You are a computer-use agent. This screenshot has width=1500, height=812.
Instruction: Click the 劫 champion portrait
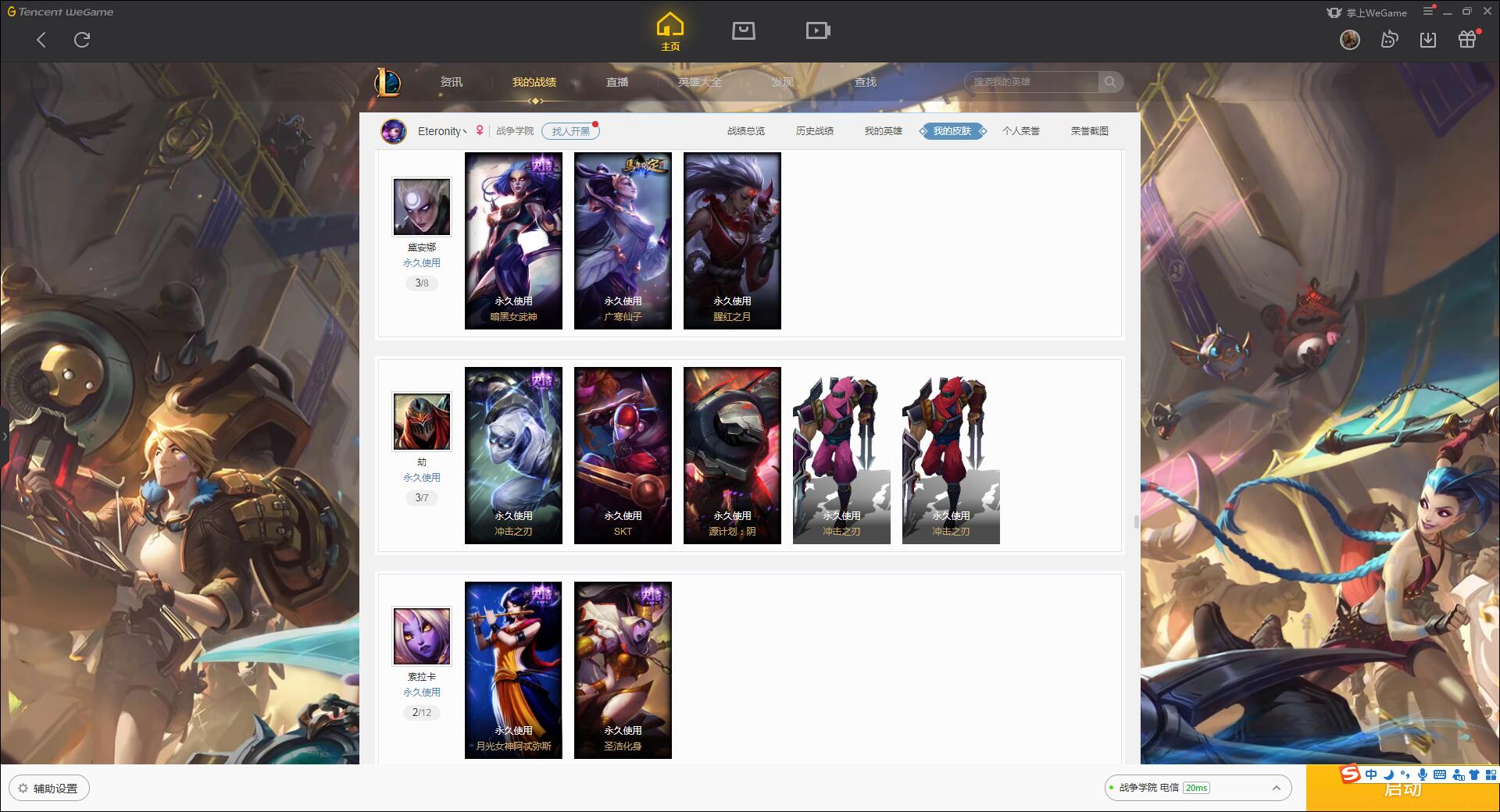[x=422, y=422]
